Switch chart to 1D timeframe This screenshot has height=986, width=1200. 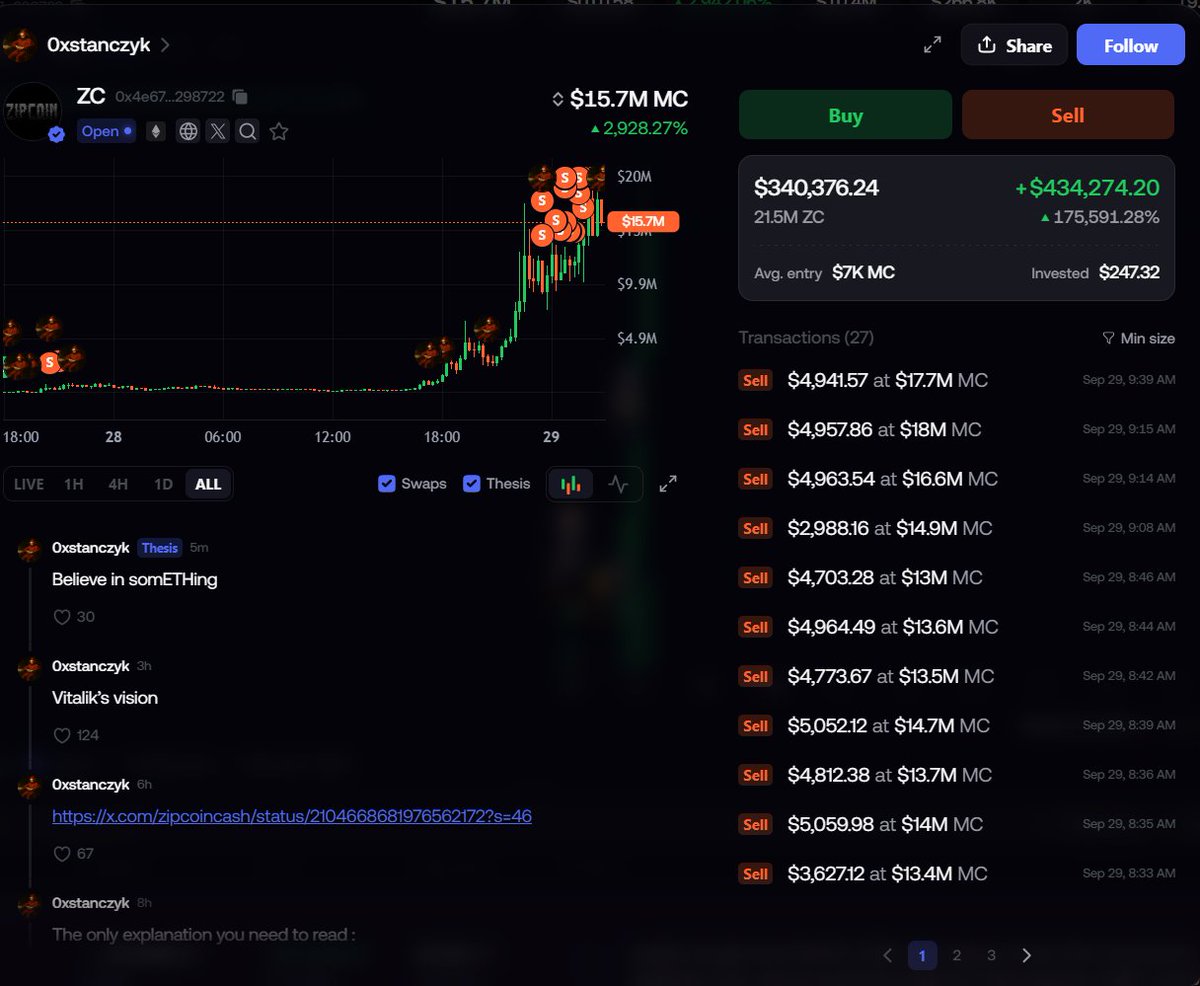(x=163, y=484)
